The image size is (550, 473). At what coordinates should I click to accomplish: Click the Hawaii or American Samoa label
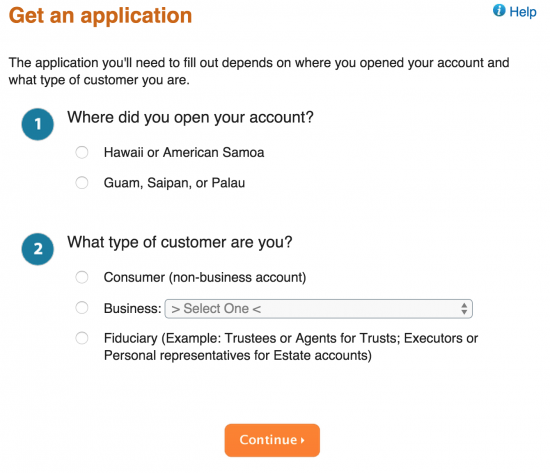click(x=184, y=153)
